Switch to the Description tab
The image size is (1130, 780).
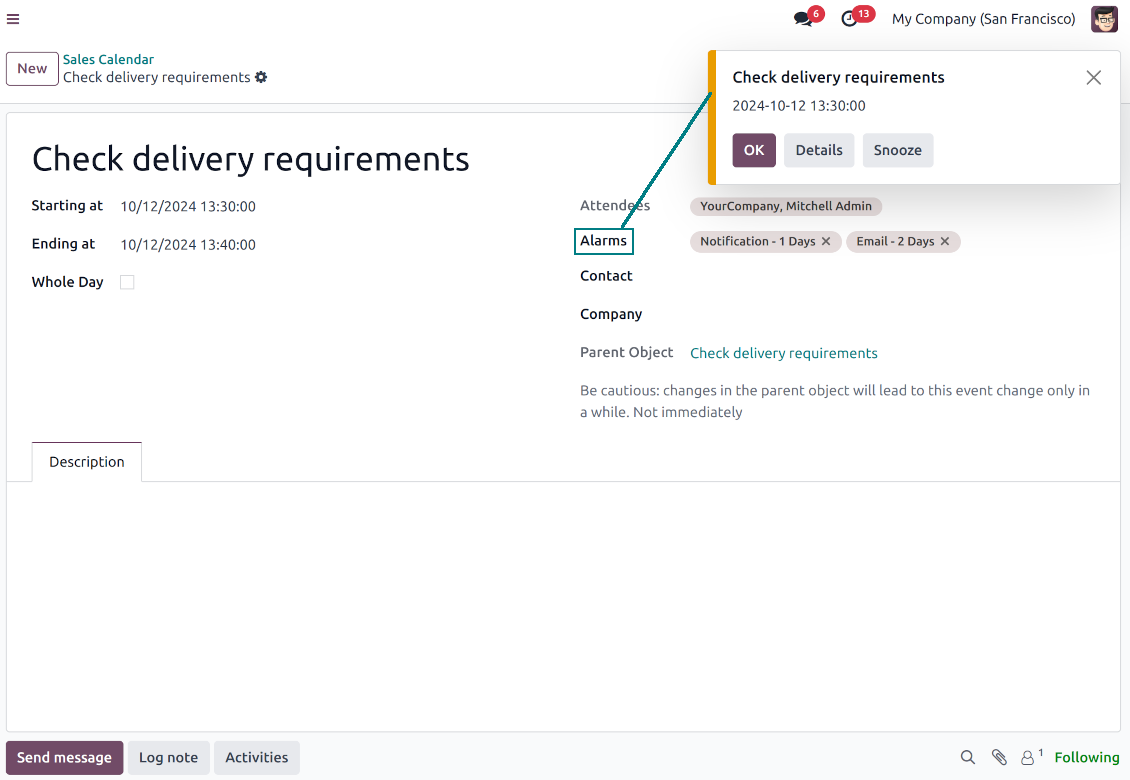(x=87, y=462)
